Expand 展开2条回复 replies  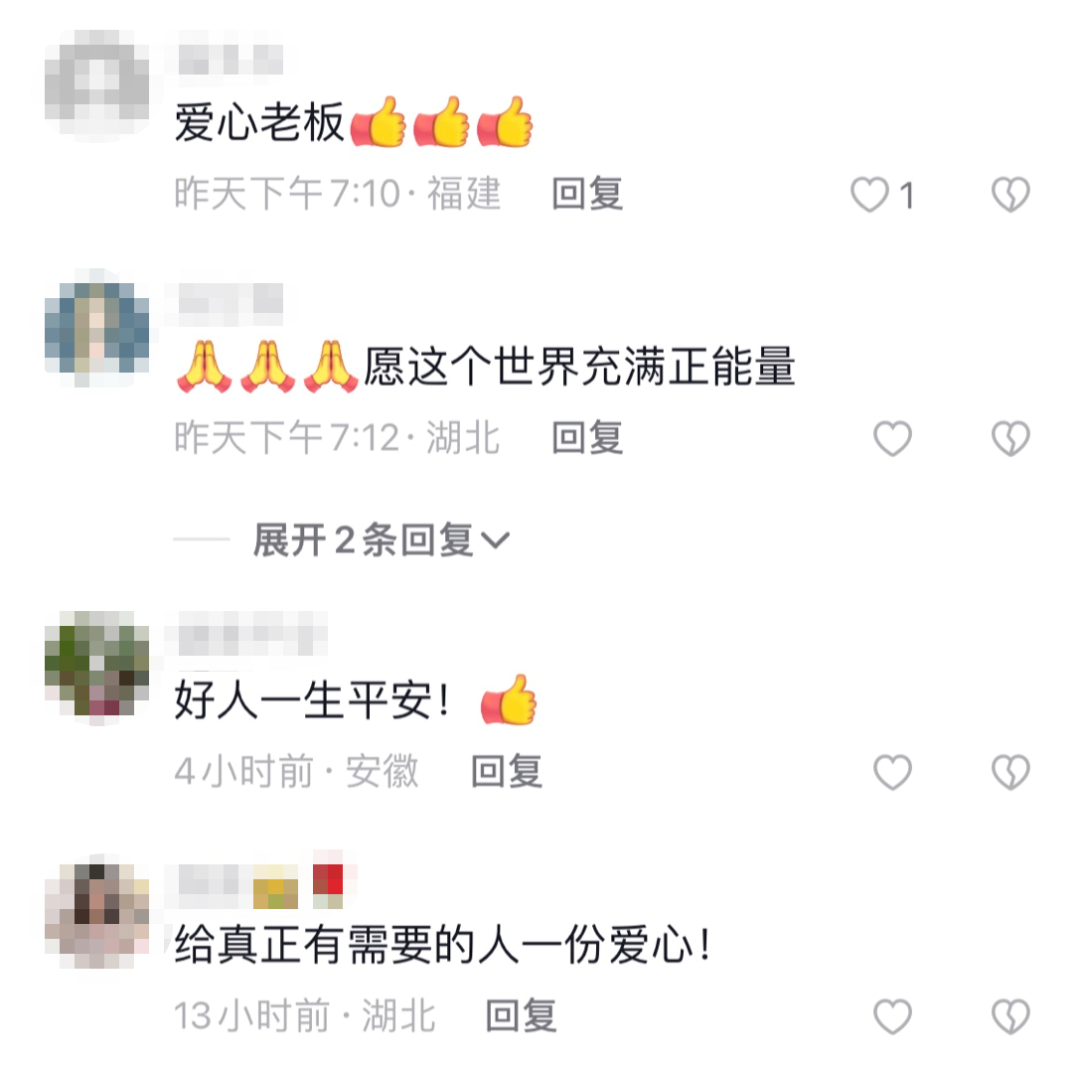[x=381, y=539]
